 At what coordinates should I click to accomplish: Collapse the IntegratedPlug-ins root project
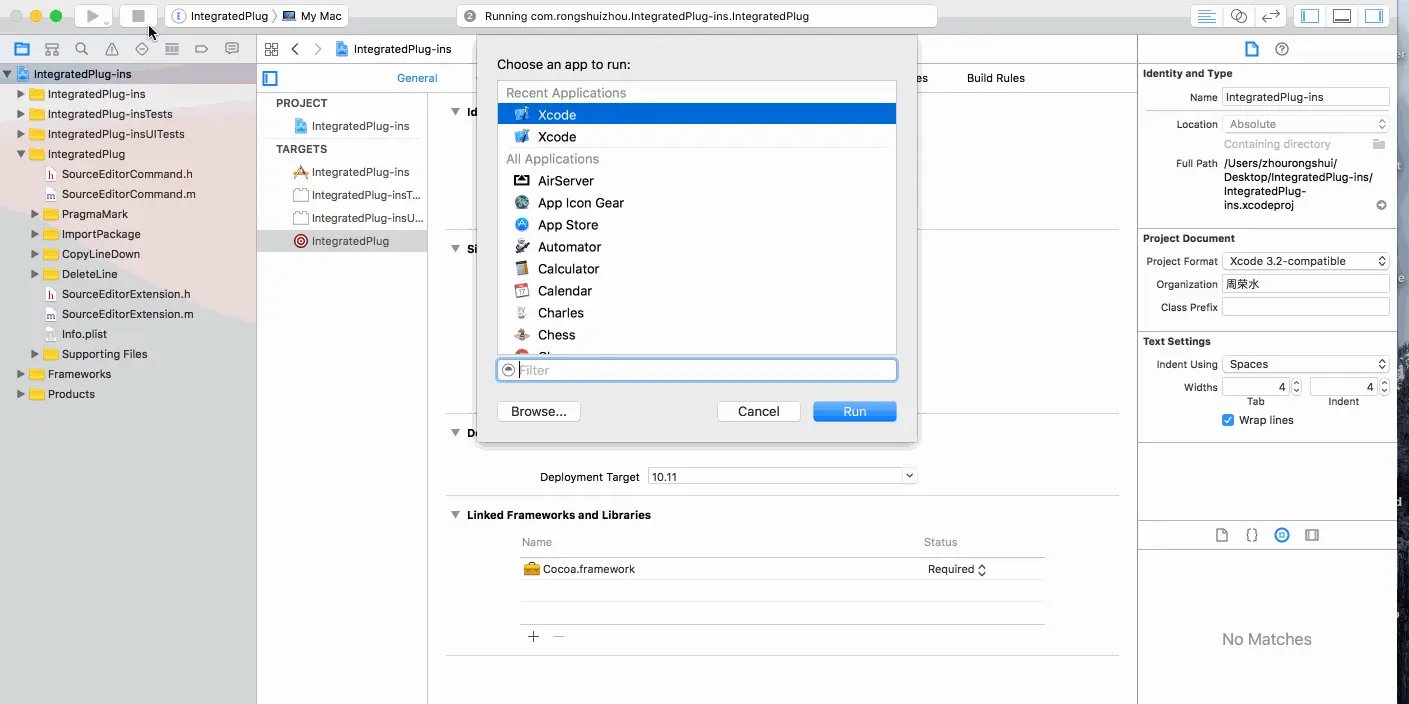tap(7, 74)
